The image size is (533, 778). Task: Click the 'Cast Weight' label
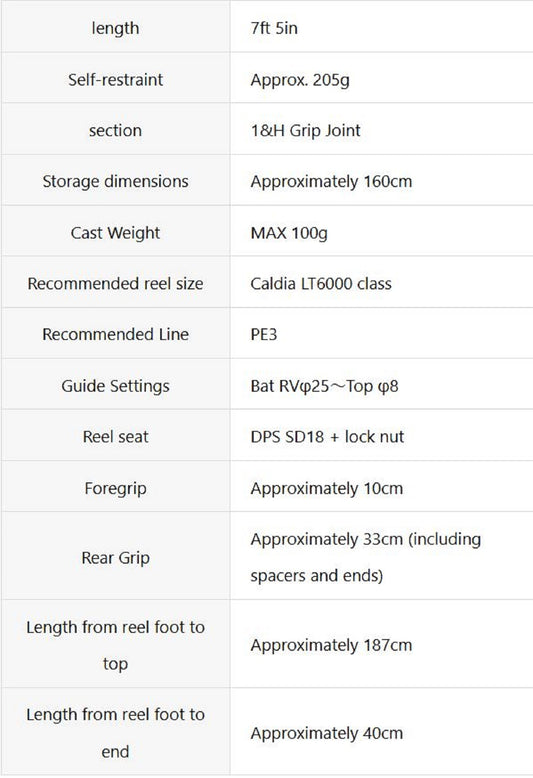[x=115, y=233]
